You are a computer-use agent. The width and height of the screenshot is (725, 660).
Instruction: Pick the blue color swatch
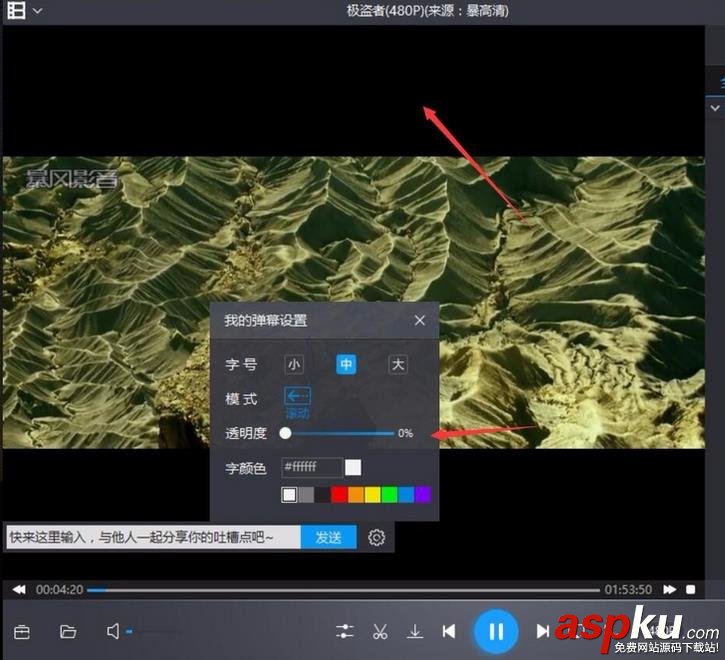click(x=406, y=494)
